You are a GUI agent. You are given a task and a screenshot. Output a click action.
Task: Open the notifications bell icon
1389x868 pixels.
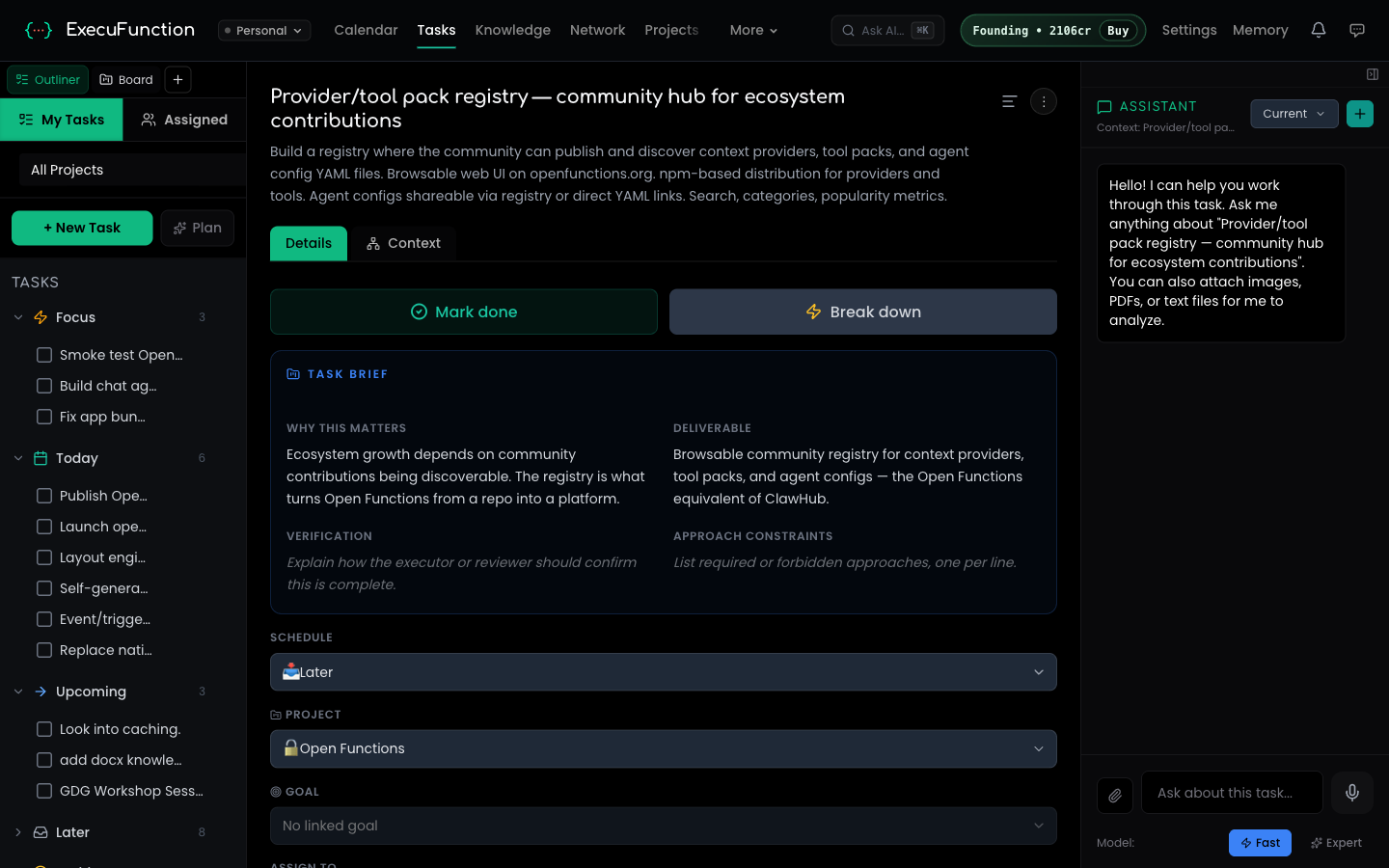point(1319,30)
